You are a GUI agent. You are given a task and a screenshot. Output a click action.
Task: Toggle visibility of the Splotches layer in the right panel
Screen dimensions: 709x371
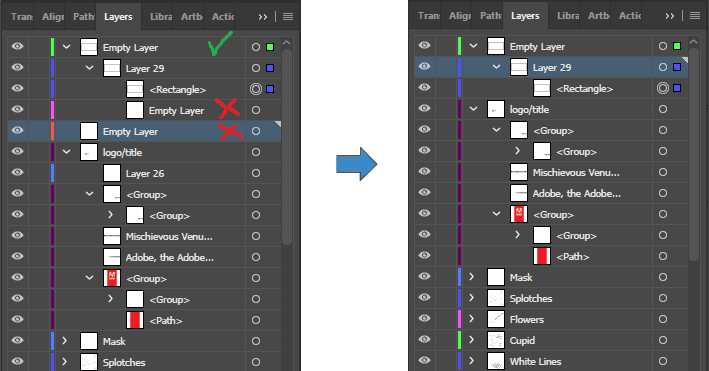tap(424, 297)
